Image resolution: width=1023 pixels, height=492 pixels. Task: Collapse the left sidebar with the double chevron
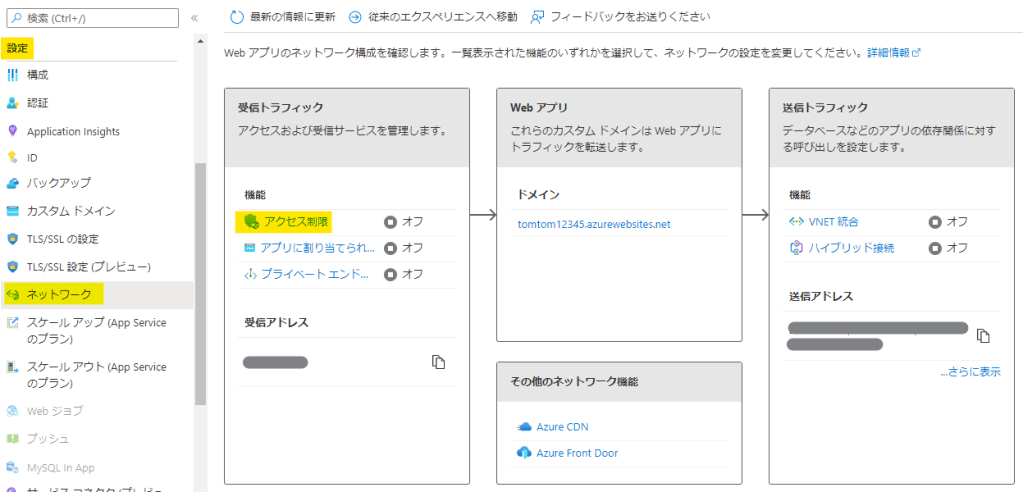pyautogui.click(x=195, y=18)
